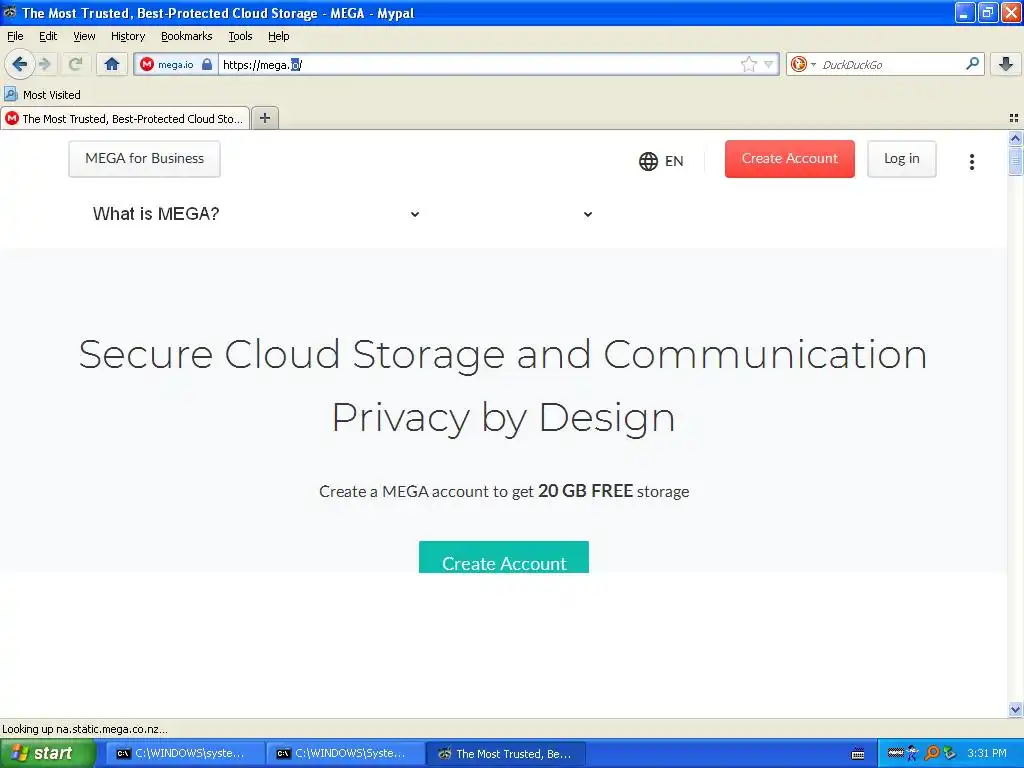The width and height of the screenshot is (1024, 768).
Task: Click the forward navigation arrow
Action: point(45,64)
